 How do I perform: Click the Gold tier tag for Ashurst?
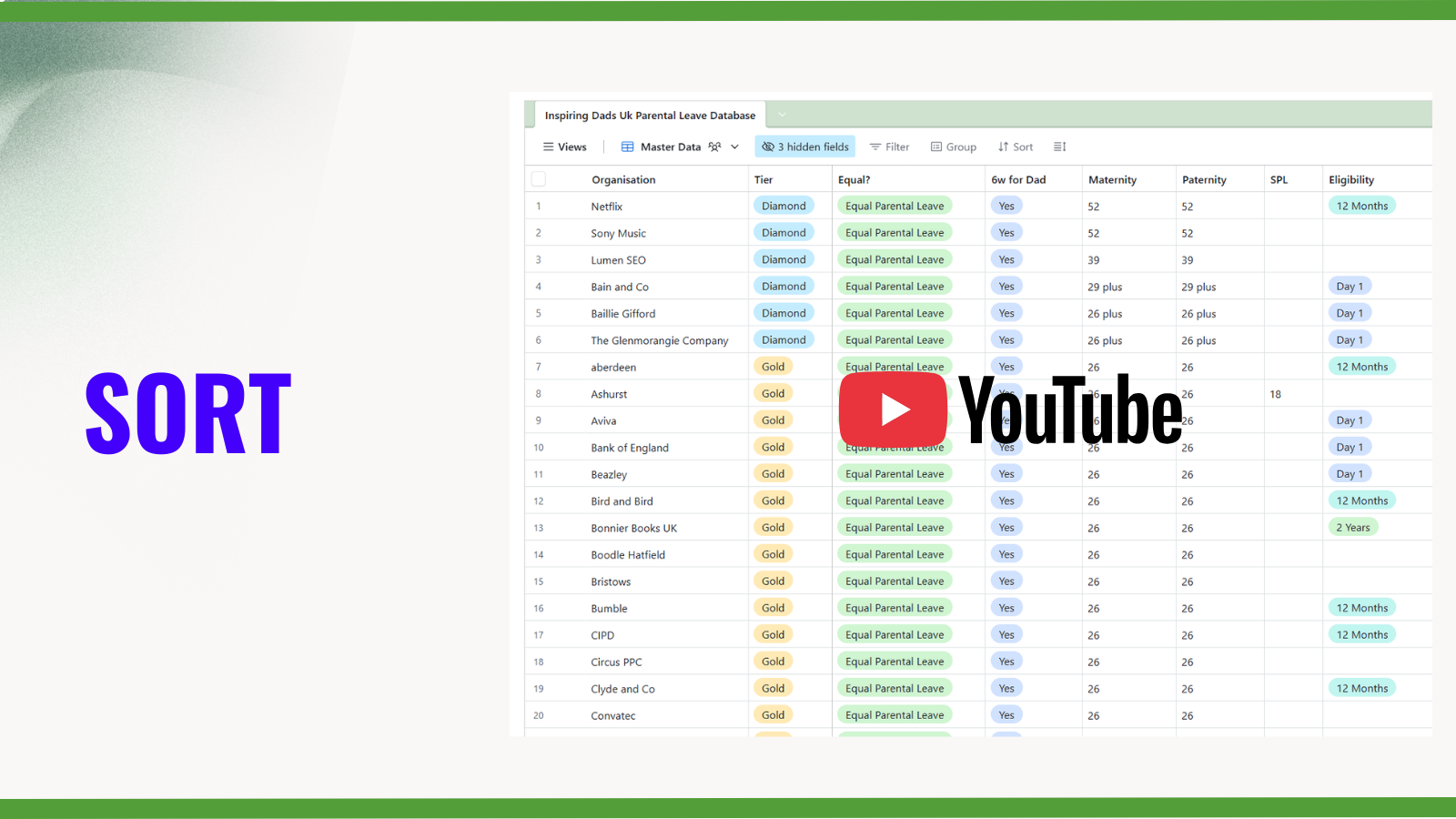pyautogui.click(x=773, y=393)
